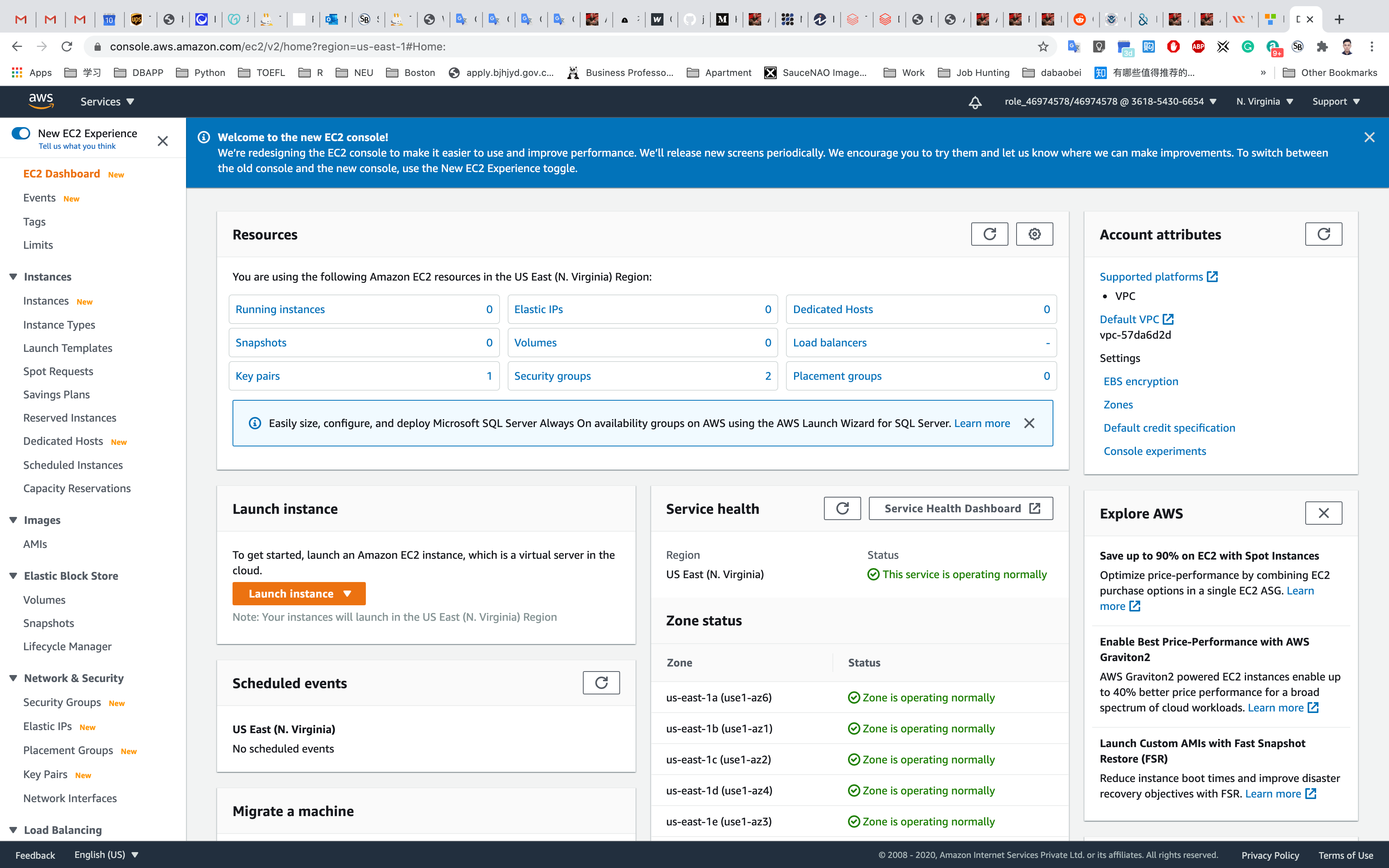
Task: Refresh the Resources panel
Action: [989, 234]
